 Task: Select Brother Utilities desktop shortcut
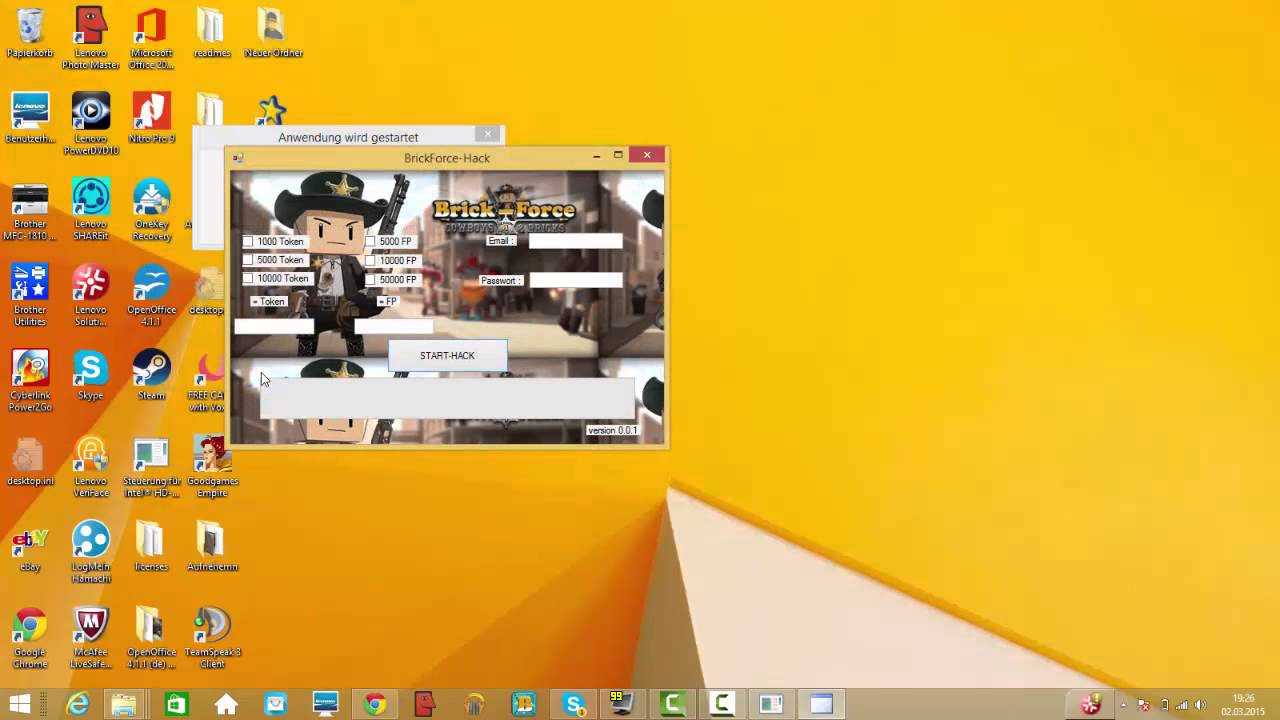30,295
